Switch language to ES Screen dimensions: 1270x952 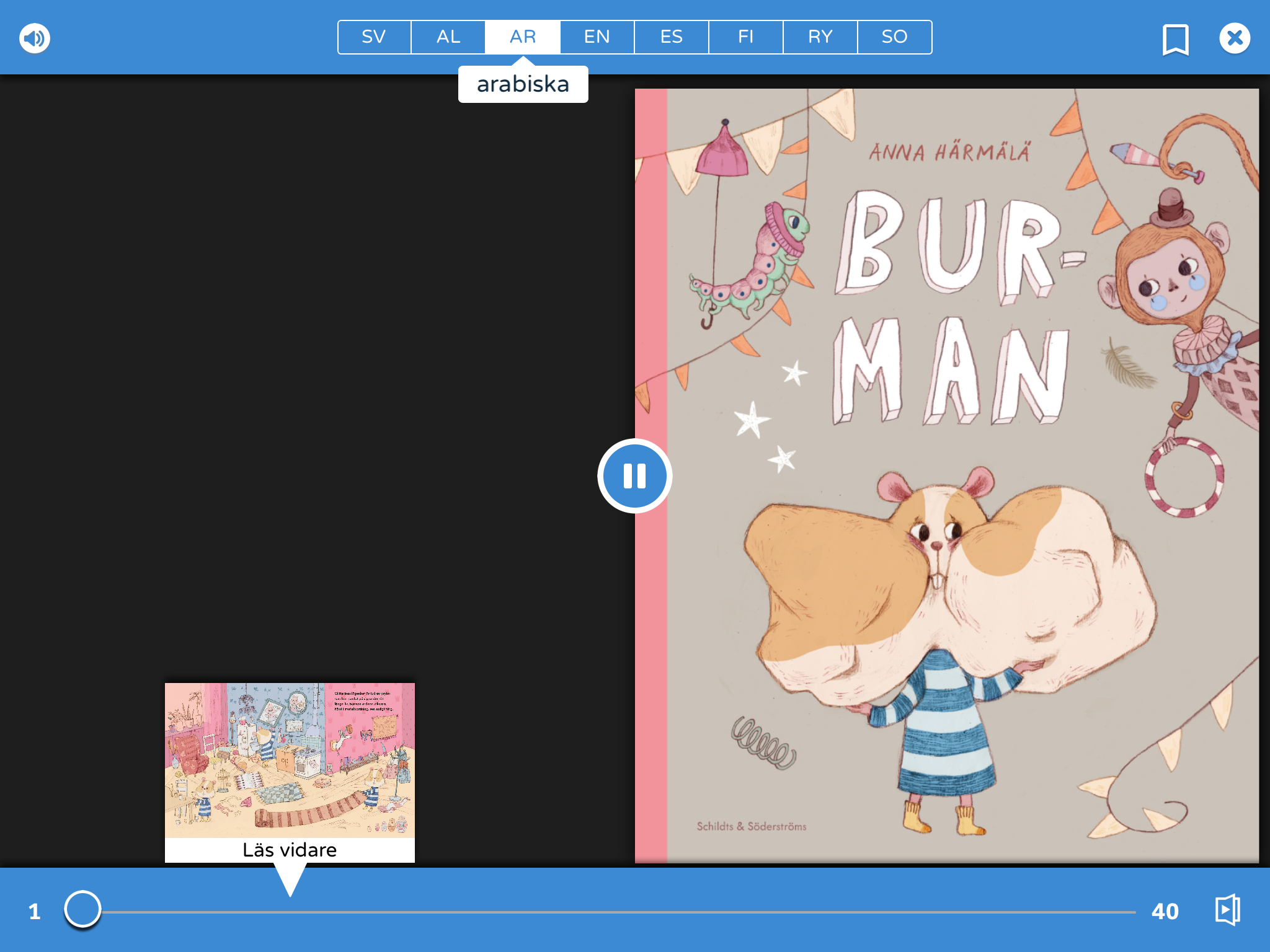click(672, 37)
